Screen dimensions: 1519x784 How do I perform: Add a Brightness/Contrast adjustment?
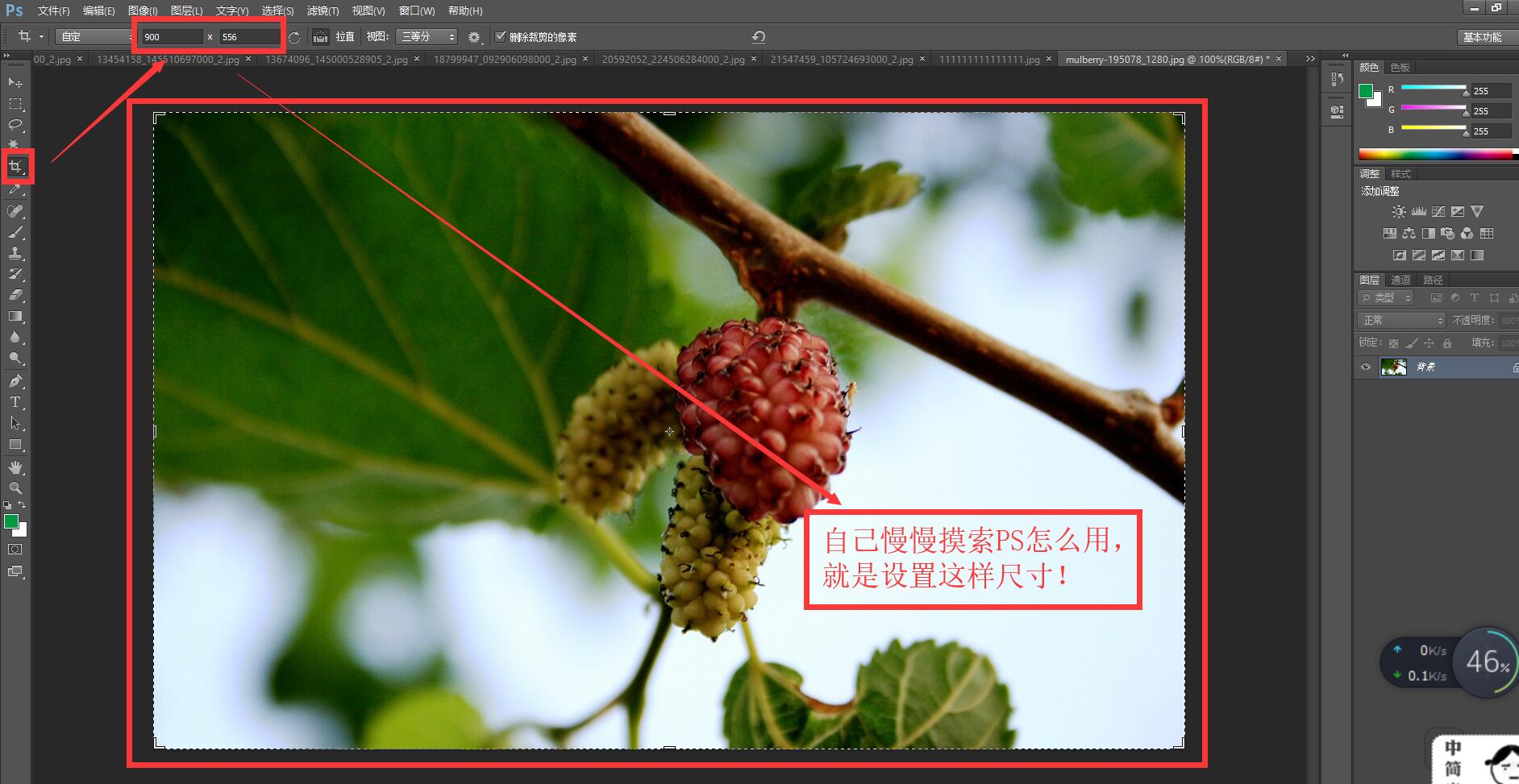[x=1399, y=211]
